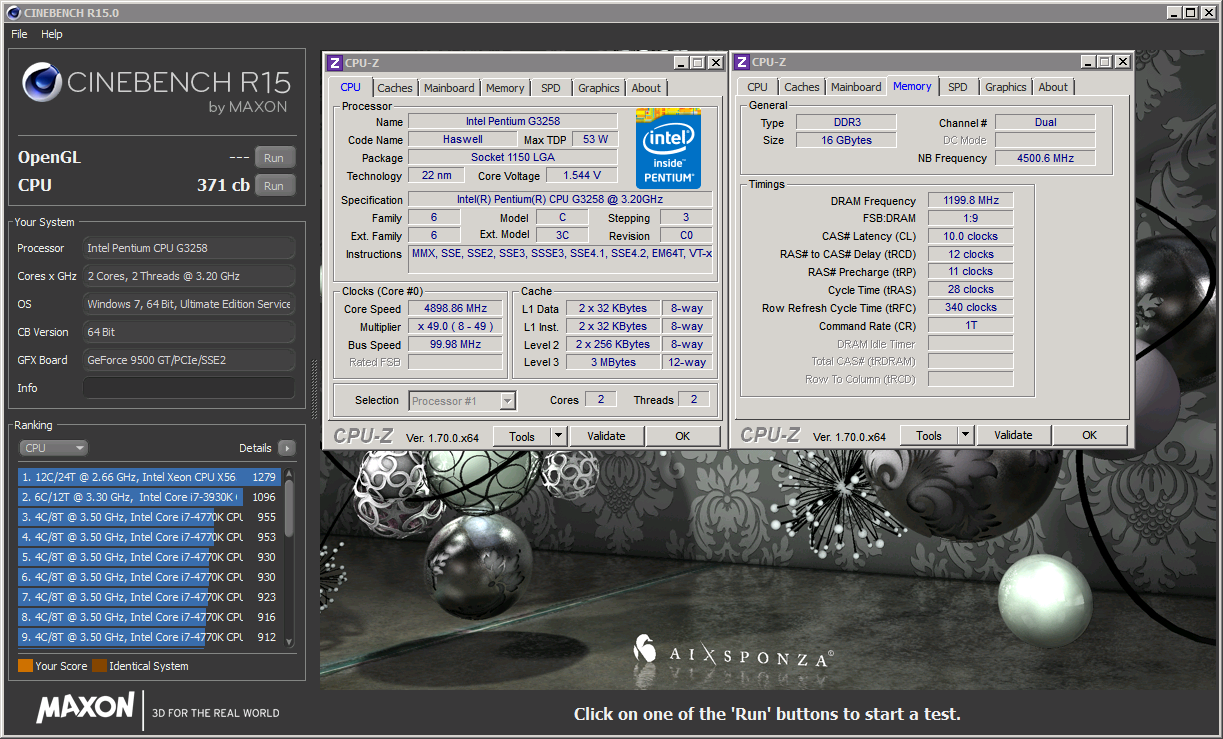
Task: Click the Command Rate value 1T
Action: tap(970, 326)
